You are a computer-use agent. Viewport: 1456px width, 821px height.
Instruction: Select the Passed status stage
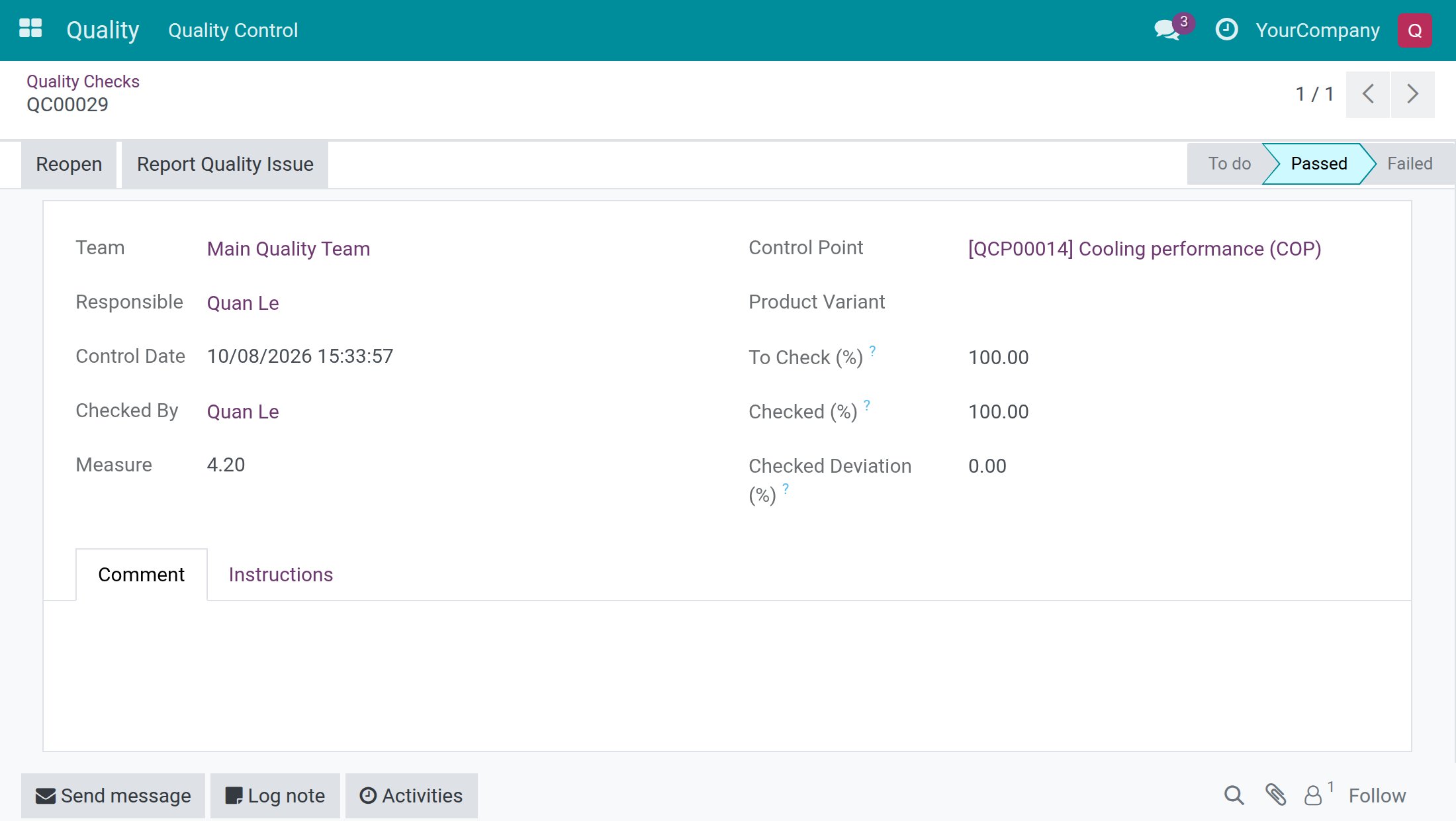pyautogui.click(x=1318, y=164)
